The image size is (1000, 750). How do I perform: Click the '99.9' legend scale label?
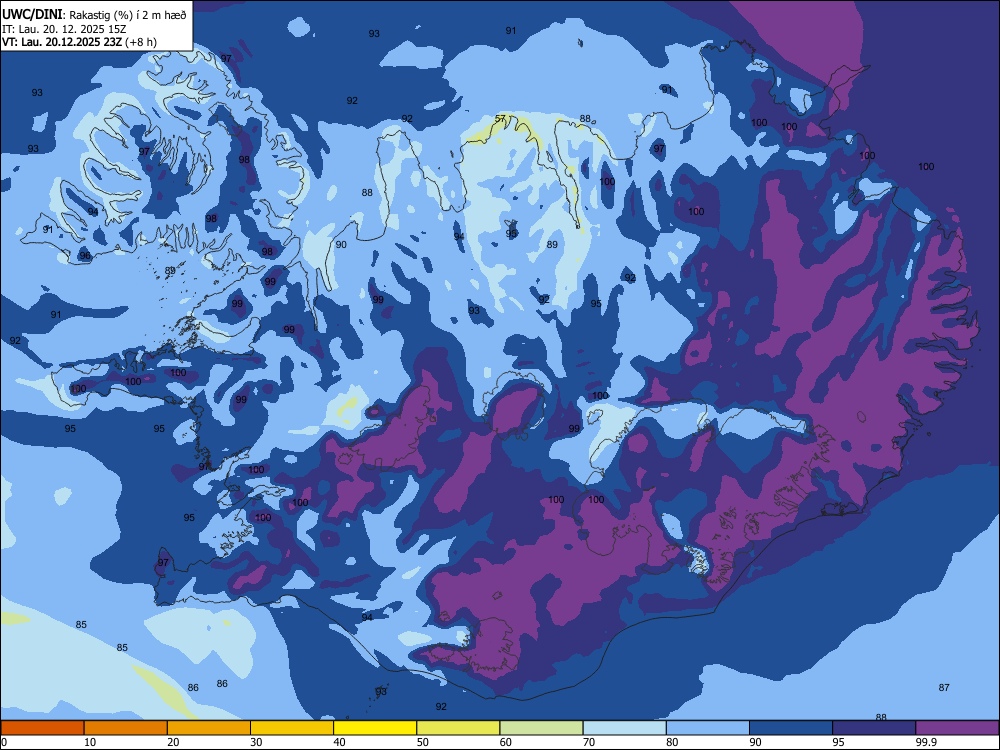pyautogui.click(x=926, y=742)
